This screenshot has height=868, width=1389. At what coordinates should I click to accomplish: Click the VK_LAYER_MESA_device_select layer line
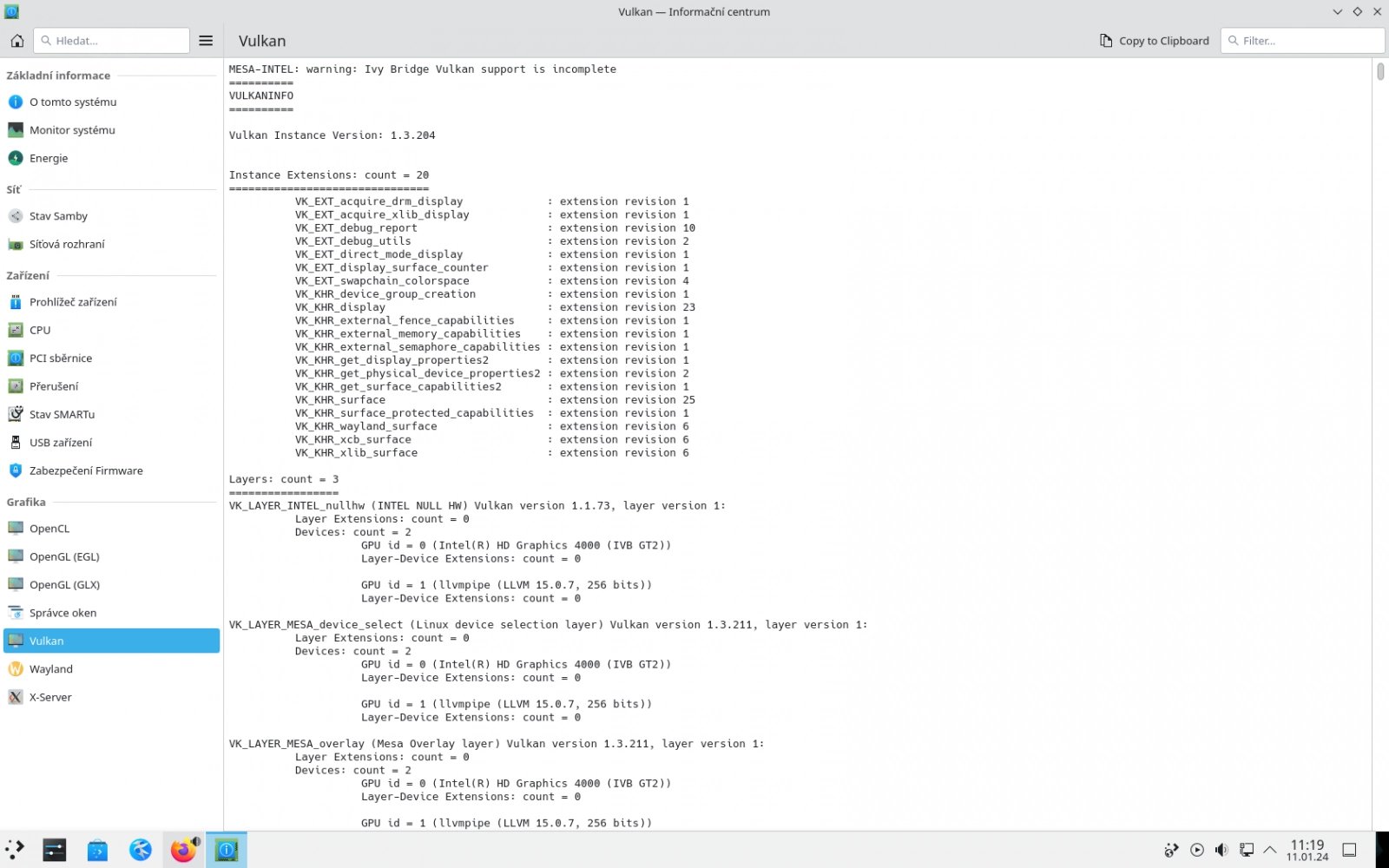tap(548, 625)
